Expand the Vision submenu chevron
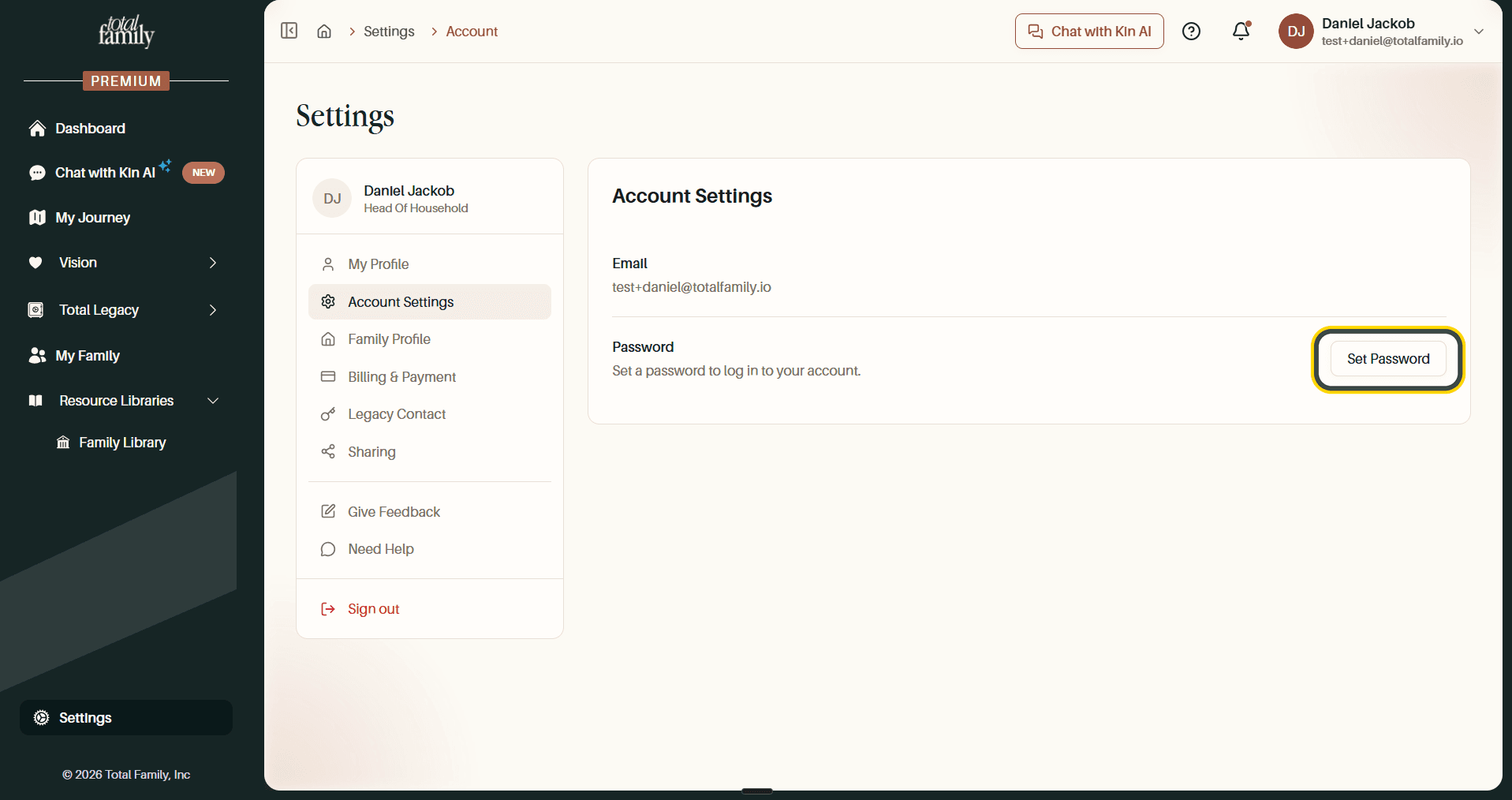The image size is (1512, 800). [213, 263]
